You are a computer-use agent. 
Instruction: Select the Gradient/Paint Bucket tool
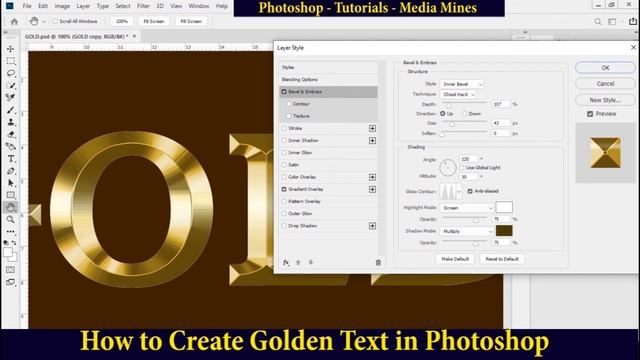click(11, 147)
